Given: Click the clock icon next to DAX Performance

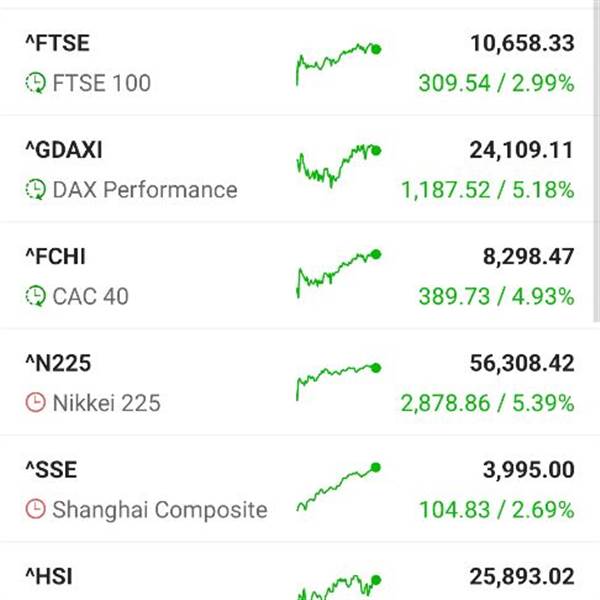Looking at the screenshot, I should pyautogui.click(x=35, y=190).
